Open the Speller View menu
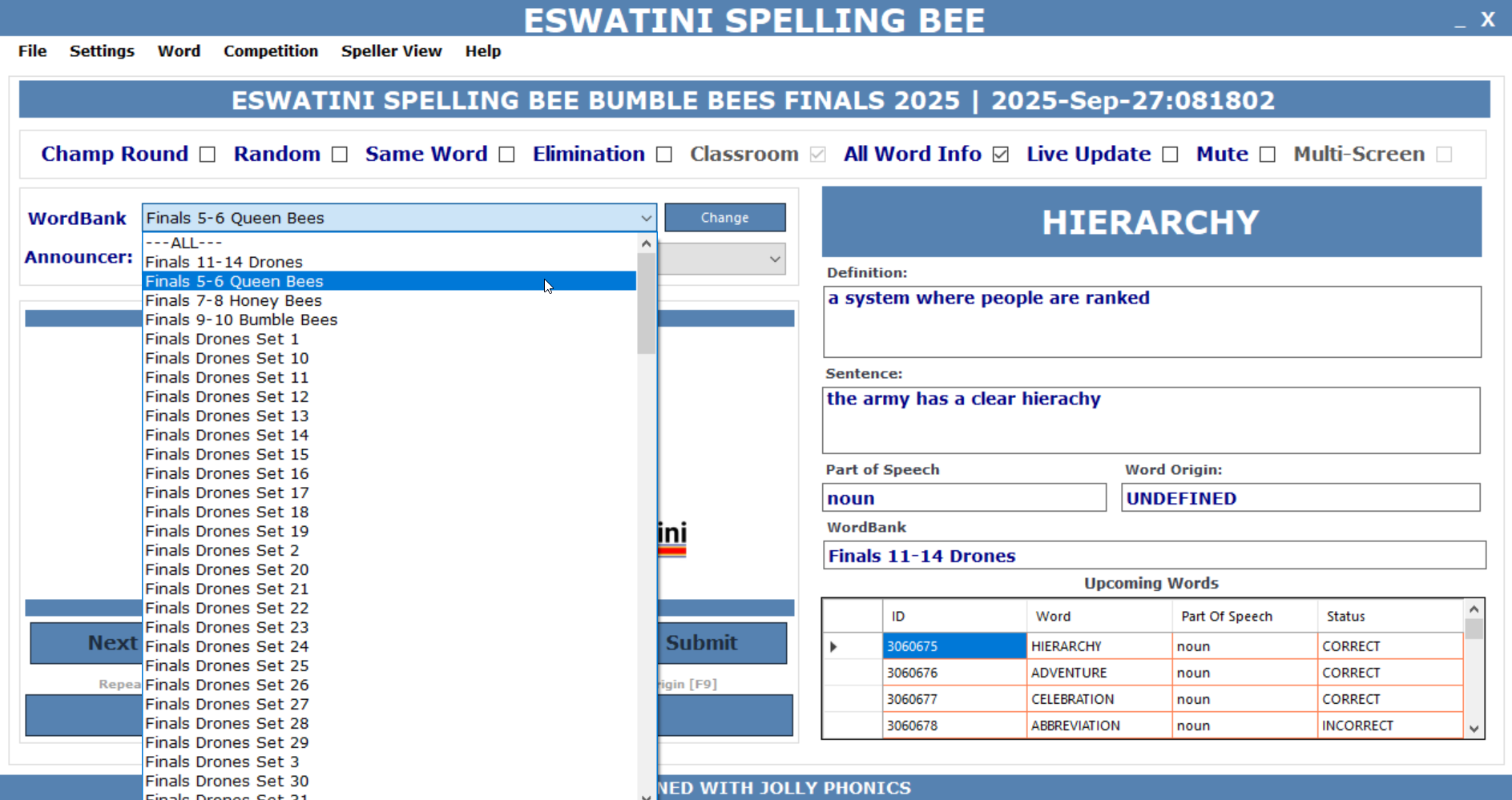 [391, 51]
